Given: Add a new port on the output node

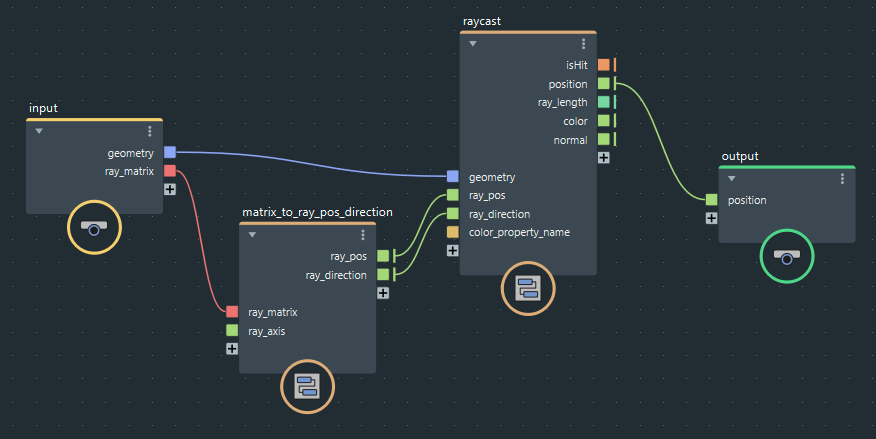Looking at the screenshot, I should [711, 218].
